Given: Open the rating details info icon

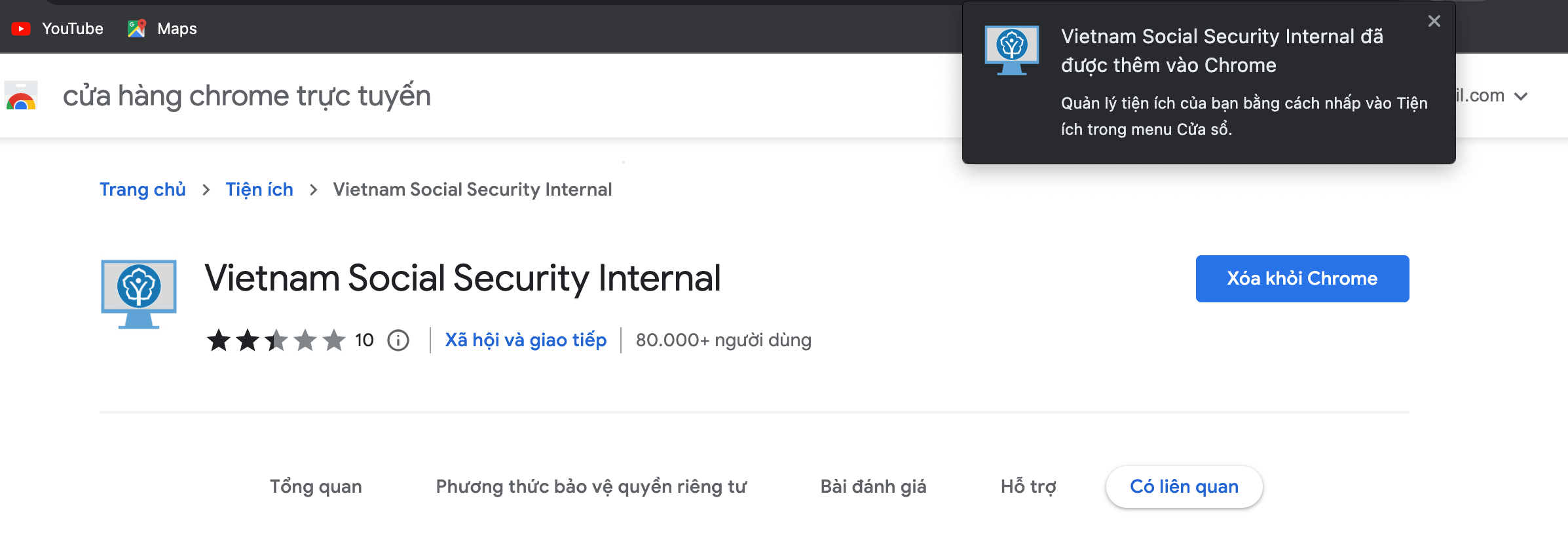Looking at the screenshot, I should (397, 340).
